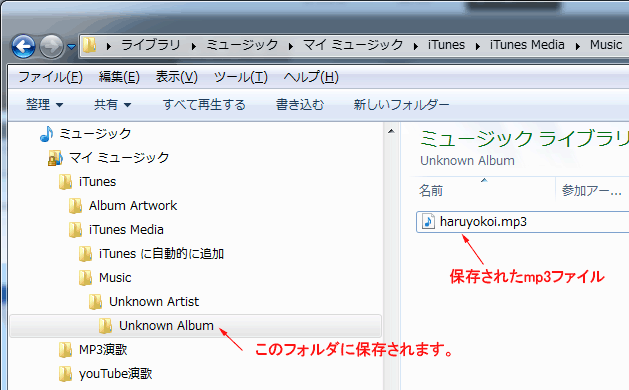The width and height of the screenshot is (629, 390).
Task: Open the ツール(T) menu
Action: [241, 77]
